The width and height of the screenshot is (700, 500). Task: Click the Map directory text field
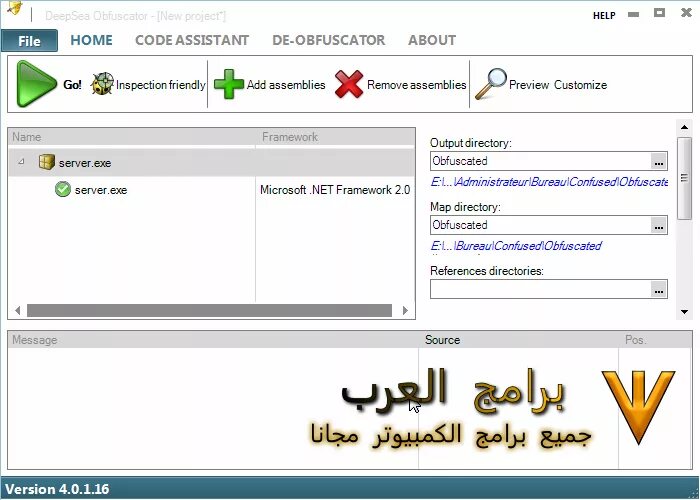coord(540,225)
